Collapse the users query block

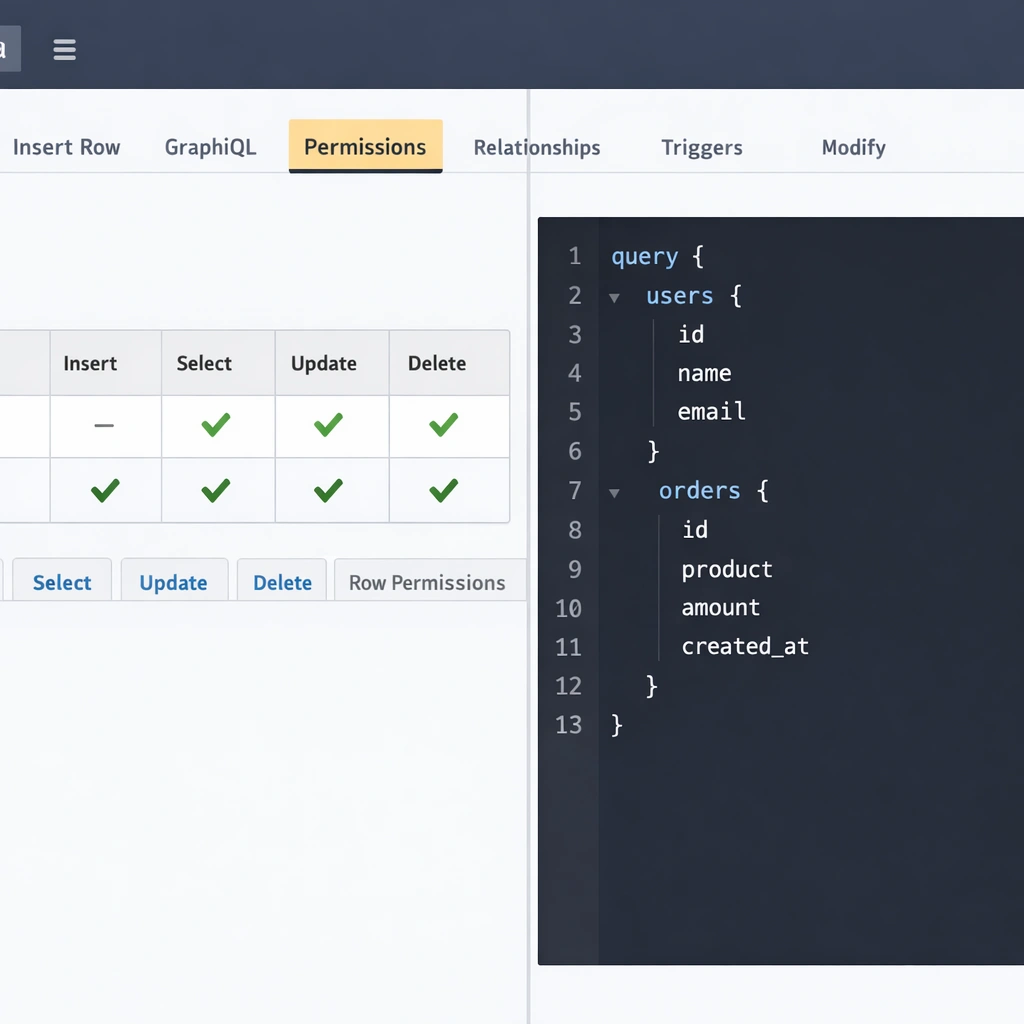click(614, 297)
